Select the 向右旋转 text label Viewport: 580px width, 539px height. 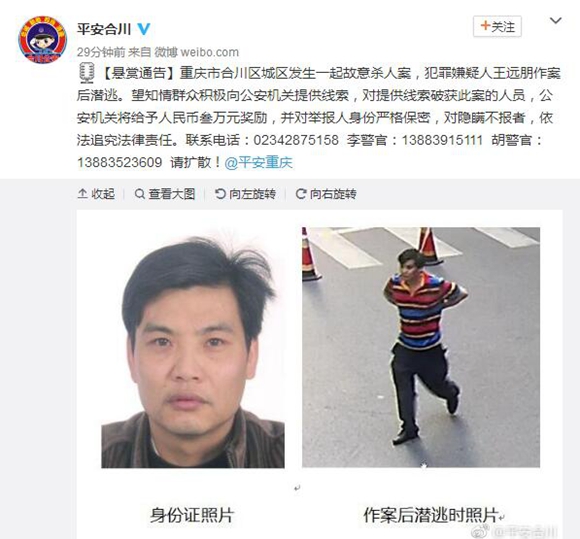(x=333, y=194)
